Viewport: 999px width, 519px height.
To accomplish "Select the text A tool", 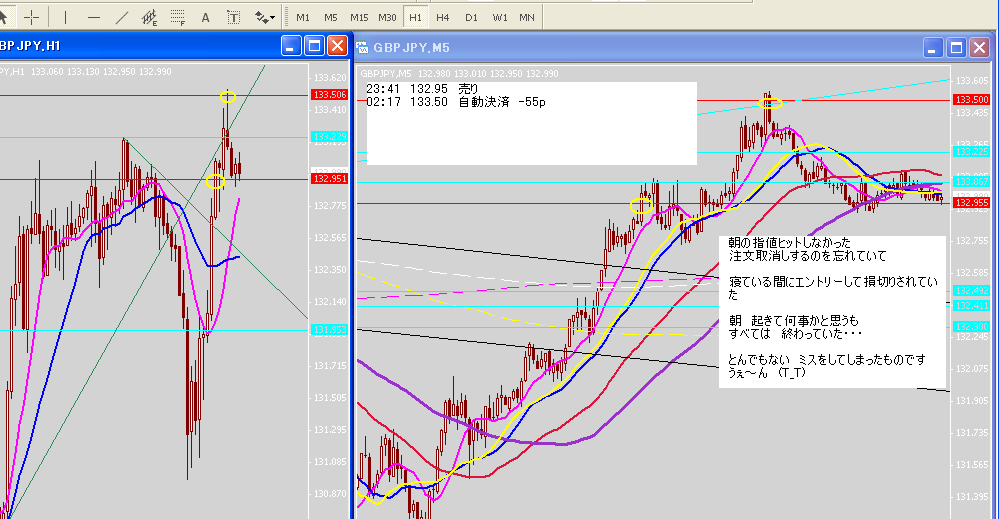I will [x=205, y=17].
